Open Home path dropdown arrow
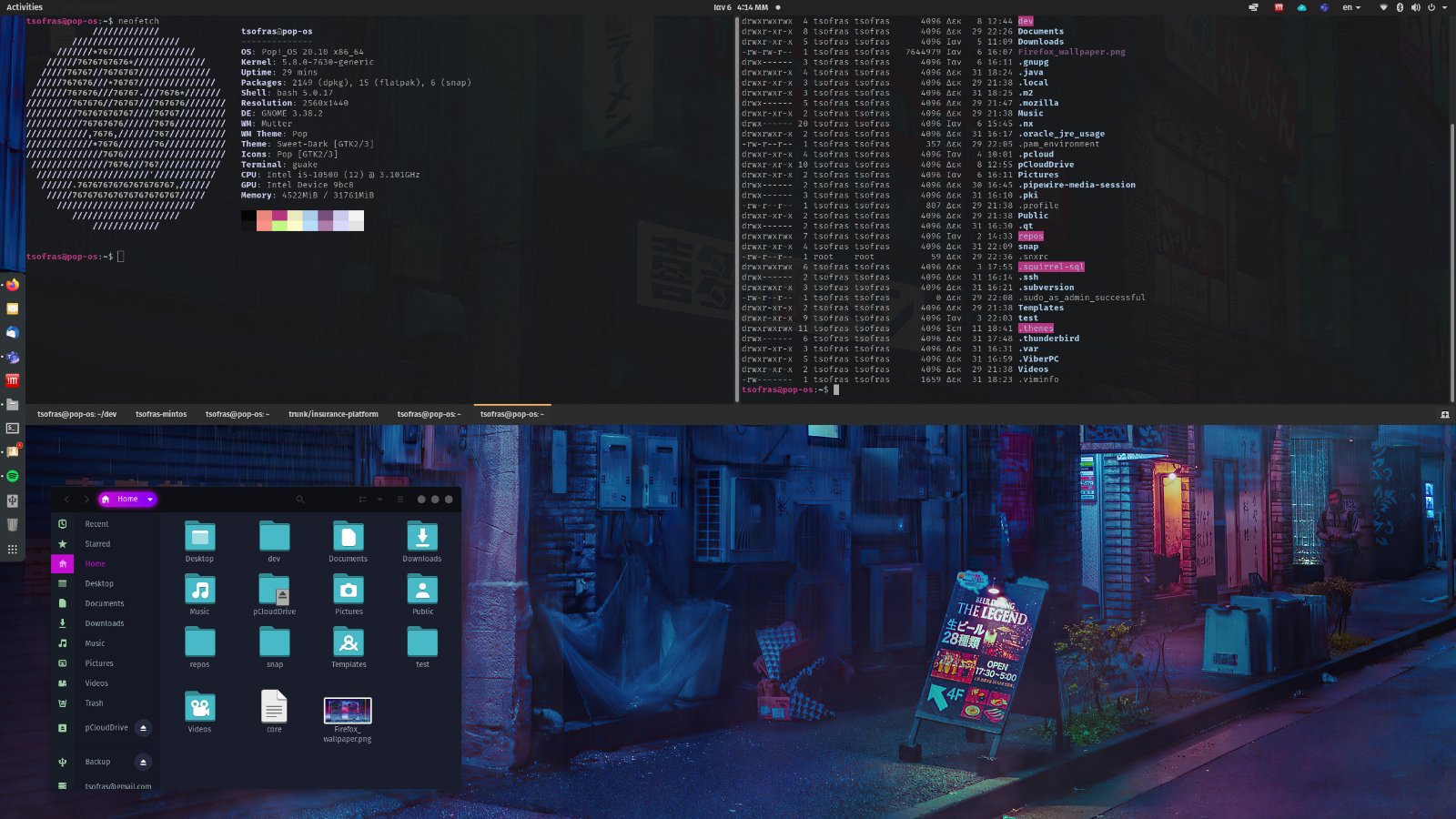The height and width of the screenshot is (819, 1456). [x=150, y=499]
